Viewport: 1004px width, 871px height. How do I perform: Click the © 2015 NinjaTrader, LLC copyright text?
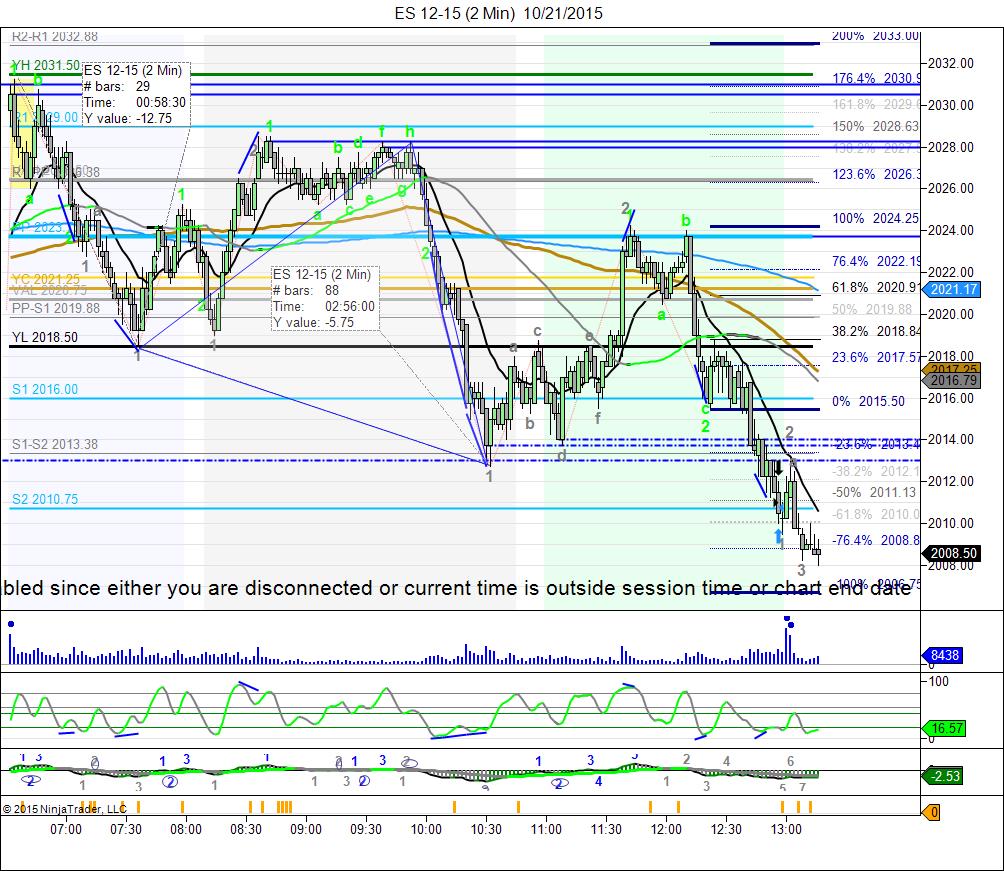tap(65, 809)
